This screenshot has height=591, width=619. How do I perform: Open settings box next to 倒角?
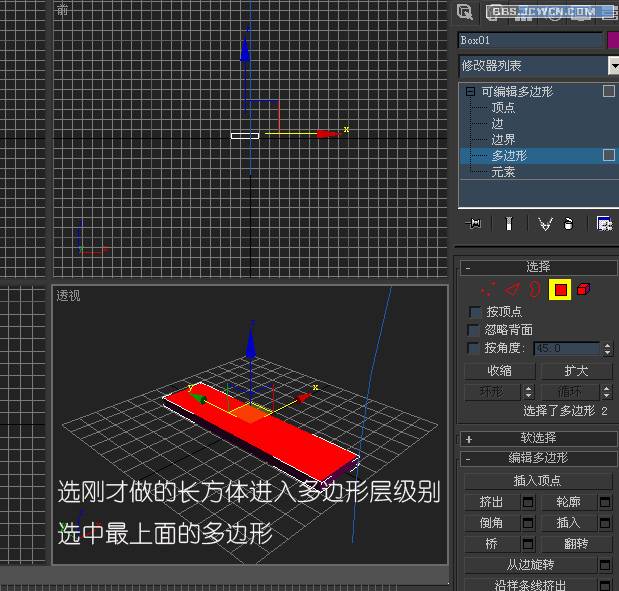(x=528, y=523)
